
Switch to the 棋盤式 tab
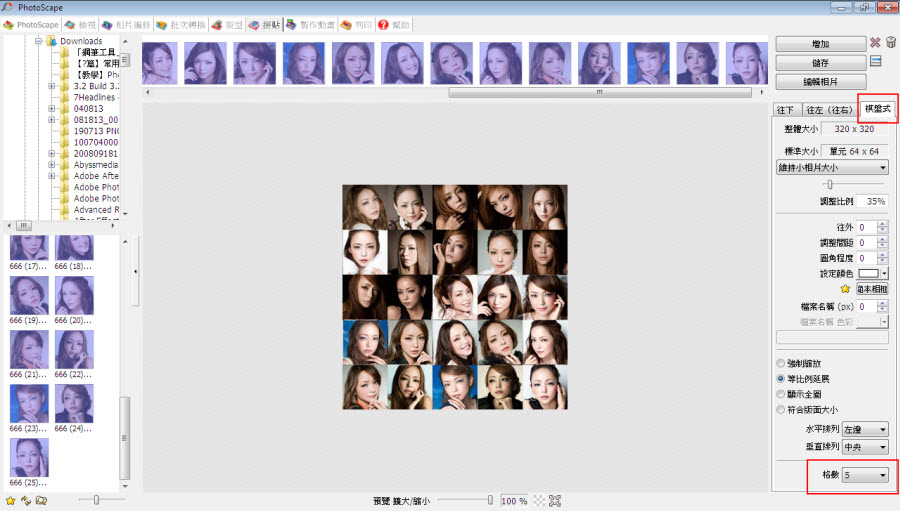[x=877, y=109]
